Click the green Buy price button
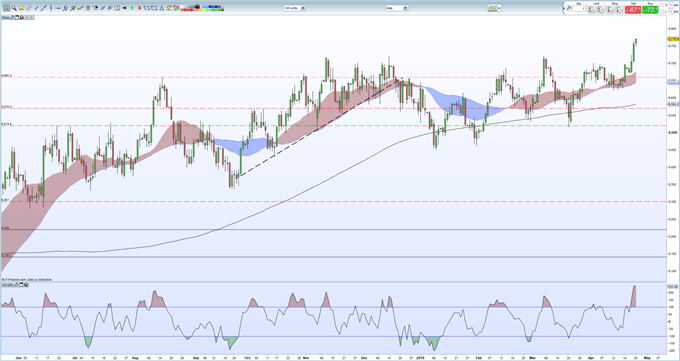The image size is (680, 361). [650, 10]
